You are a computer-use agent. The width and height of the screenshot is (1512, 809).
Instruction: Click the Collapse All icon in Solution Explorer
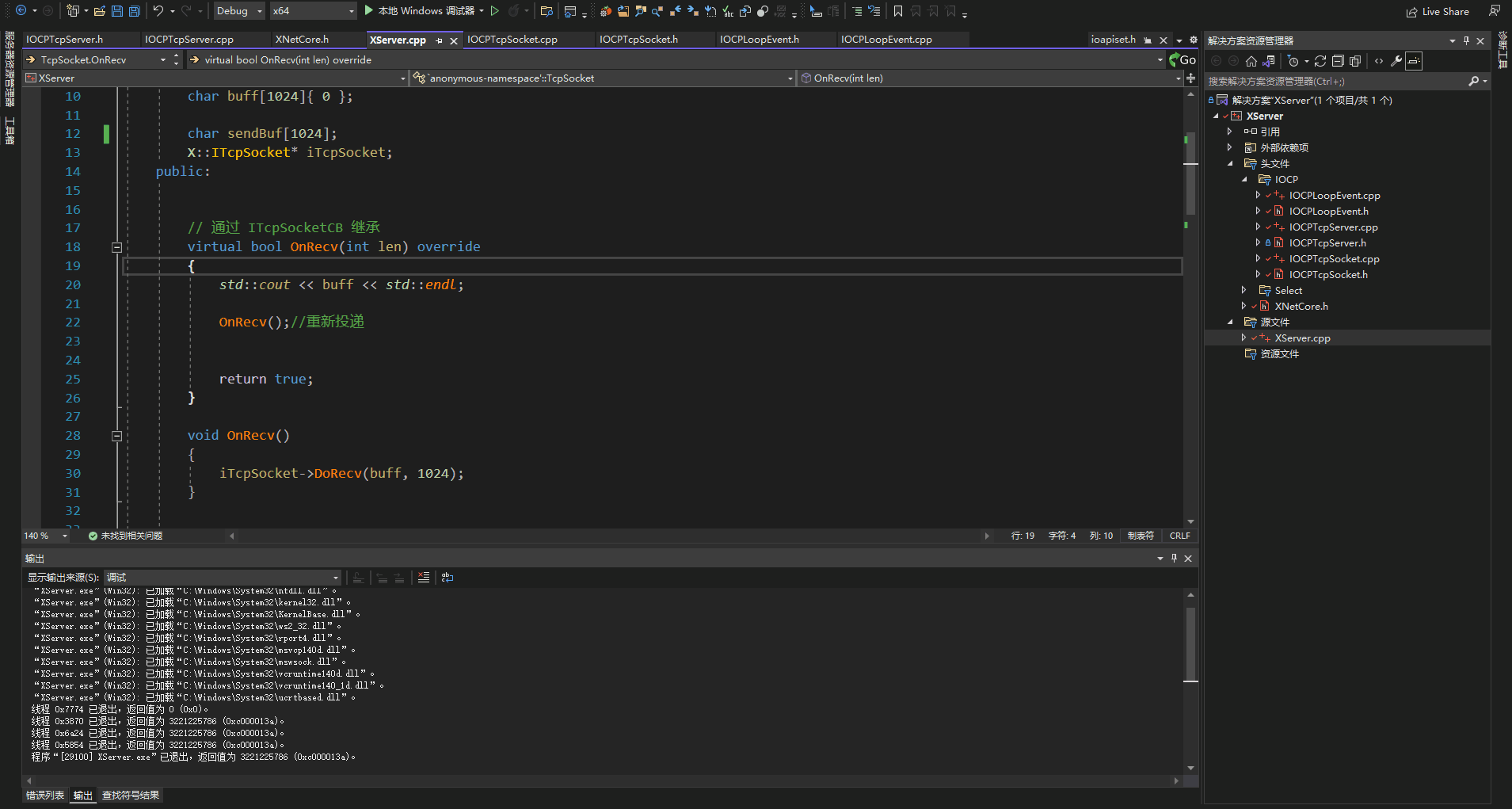[x=1338, y=61]
